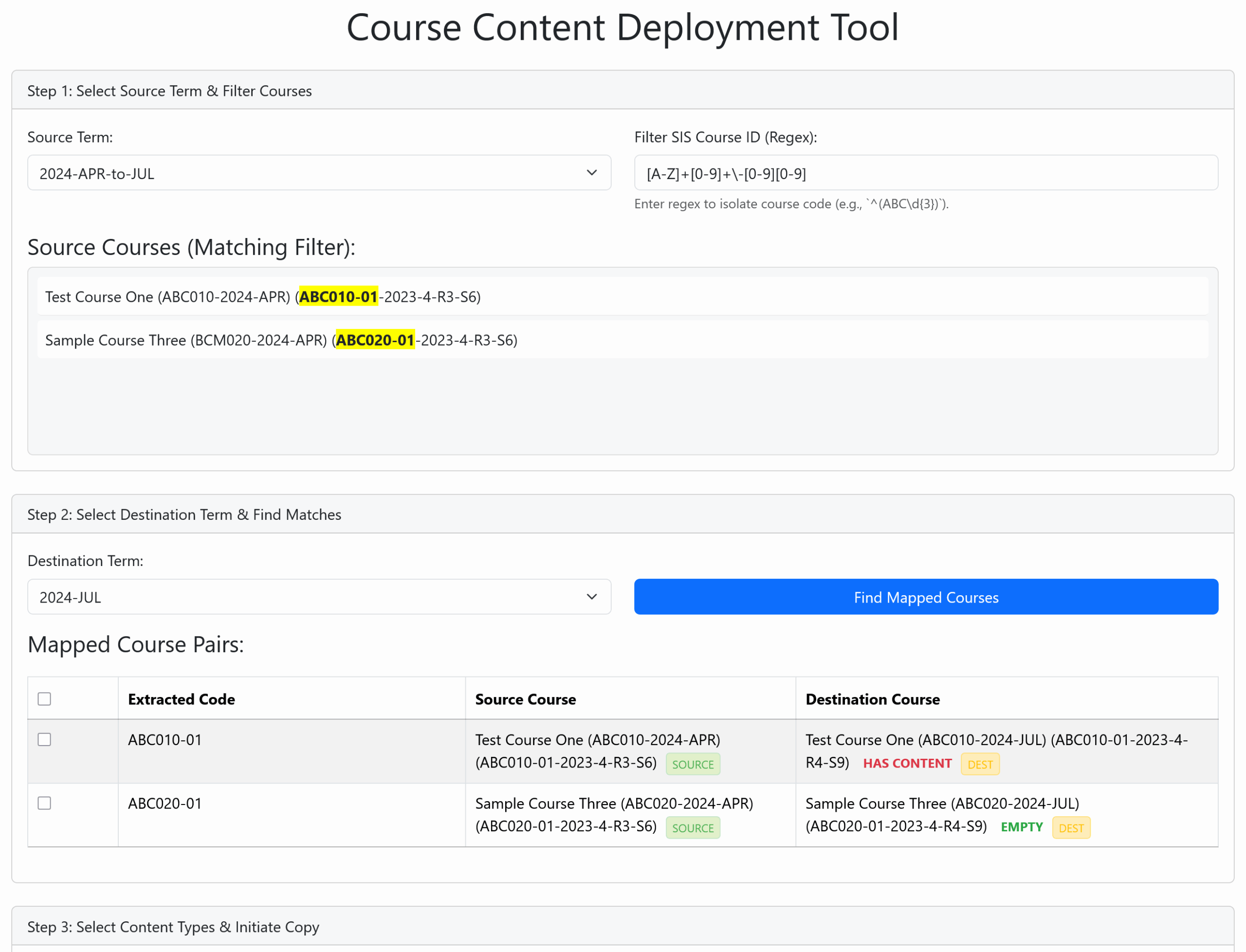1246x952 pixels.
Task: Click the Filter SIS Course ID regex field
Action: point(925,173)
